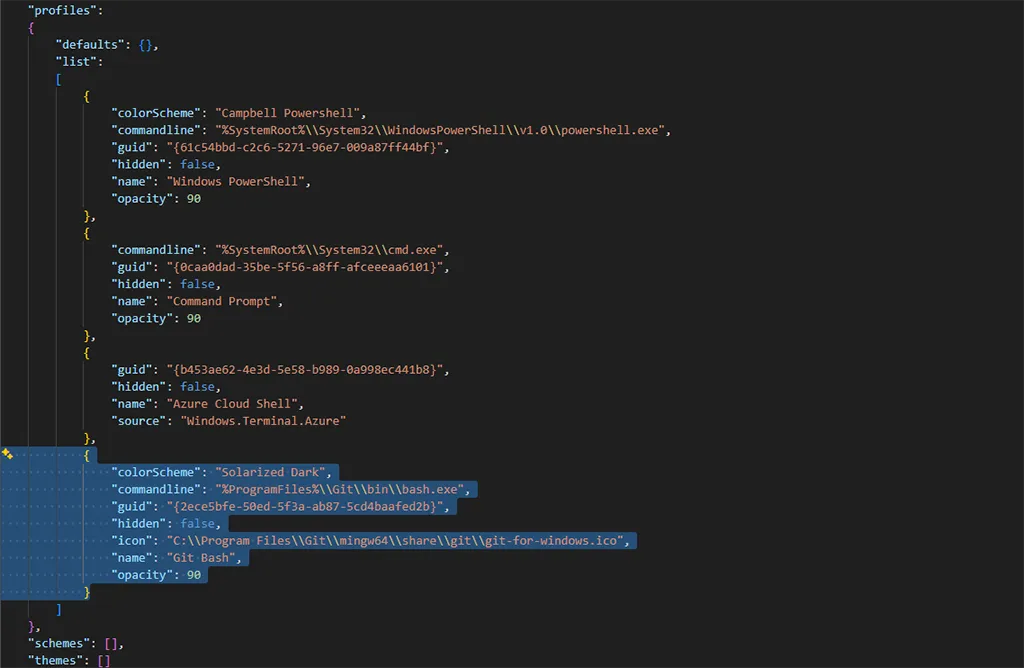
Task: Open the code action lightbulb icon
Action: click(8, 455)
